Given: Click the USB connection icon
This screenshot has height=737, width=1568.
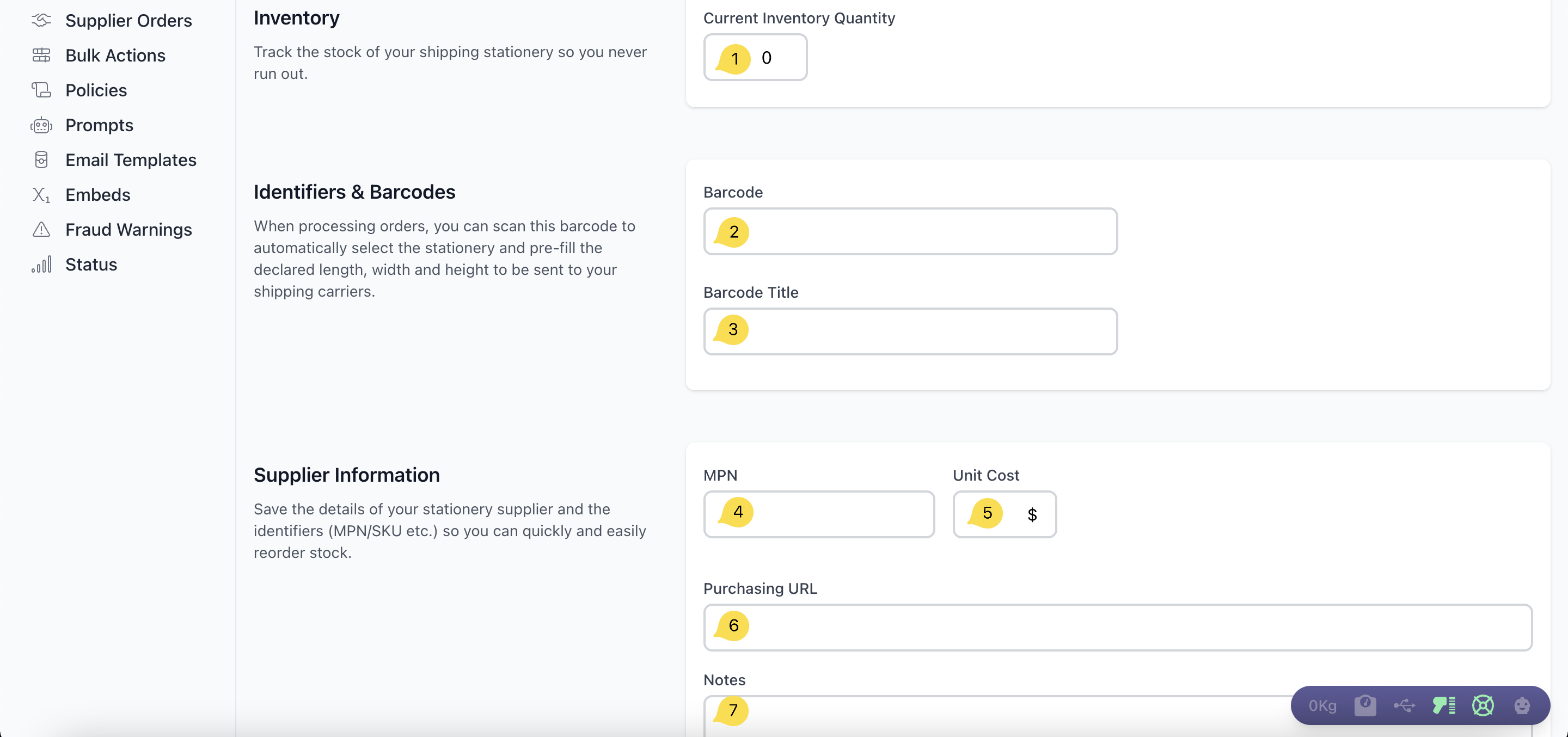Looking at the screenshot, I should point(1404,705).
